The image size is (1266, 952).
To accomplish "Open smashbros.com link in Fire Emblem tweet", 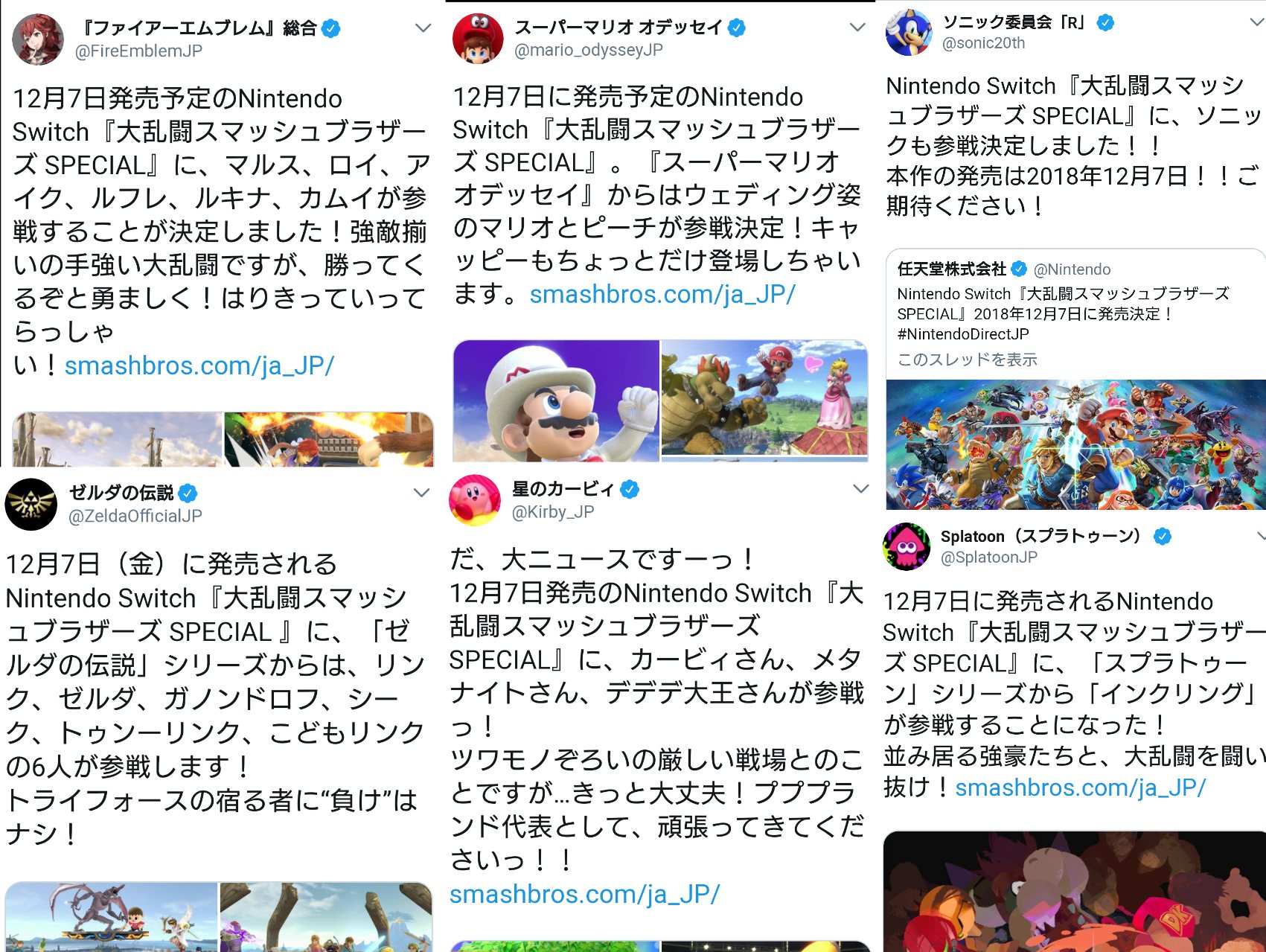I will click(x=199, y=365).
